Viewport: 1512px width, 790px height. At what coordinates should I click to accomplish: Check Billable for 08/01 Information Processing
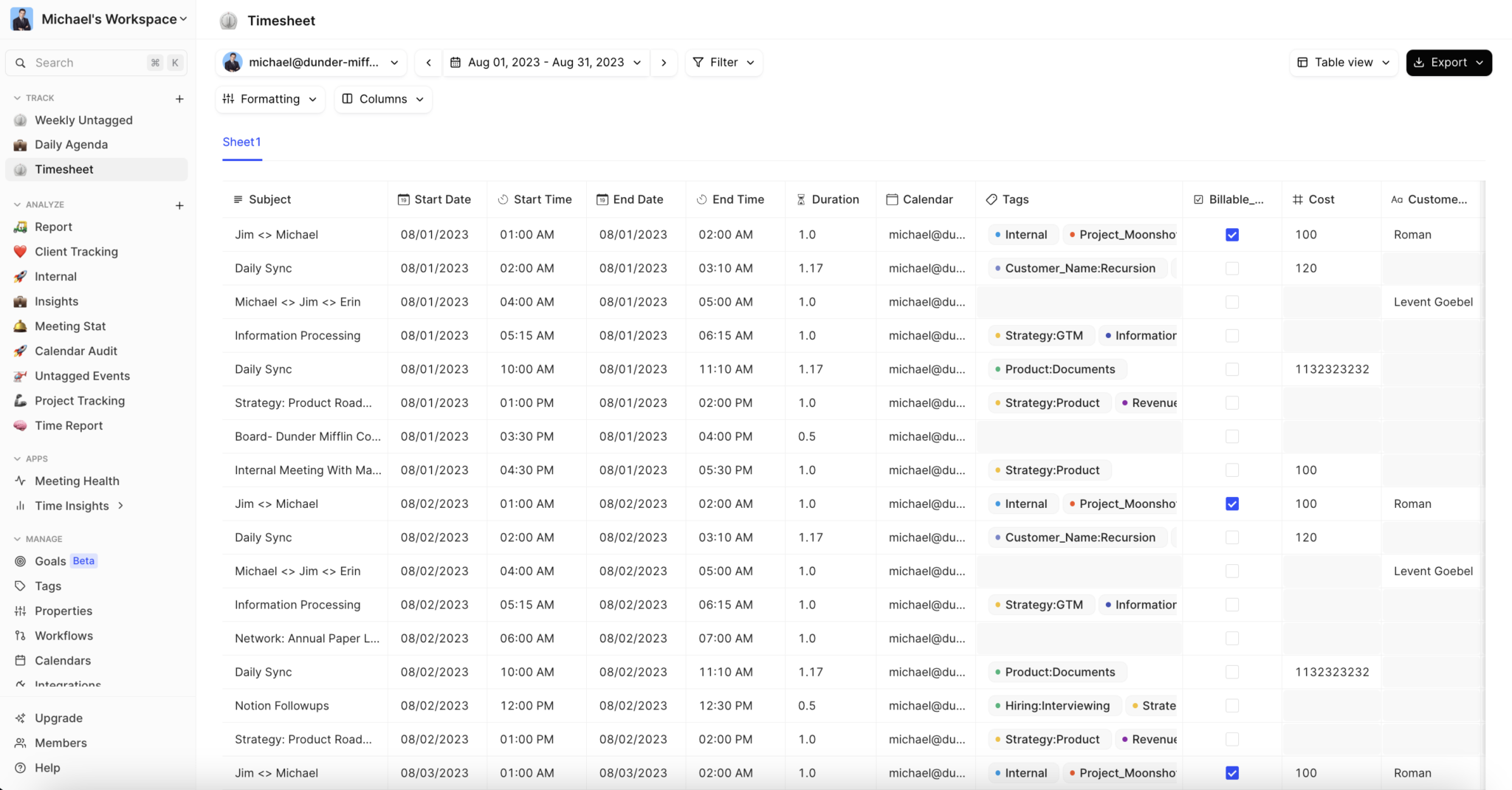click(x=1232, y=336)
